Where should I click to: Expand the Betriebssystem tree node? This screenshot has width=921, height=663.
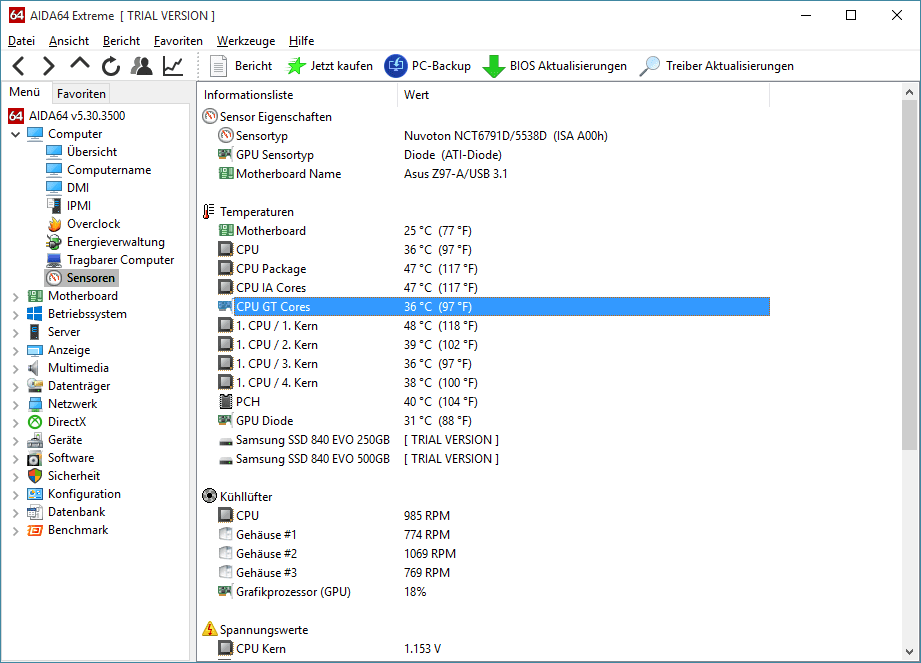(x=16, y=315)
